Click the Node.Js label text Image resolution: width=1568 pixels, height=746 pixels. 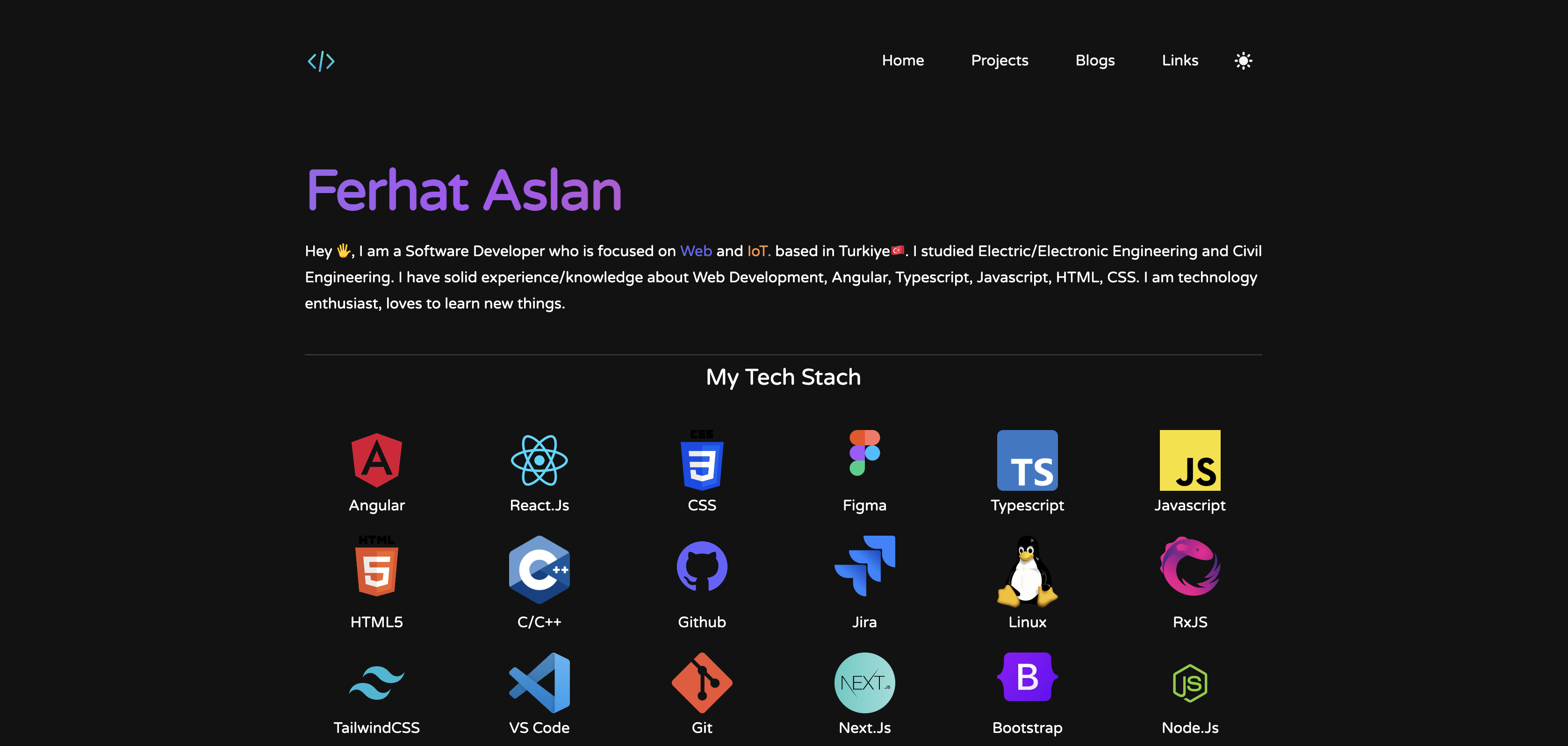1190,728
